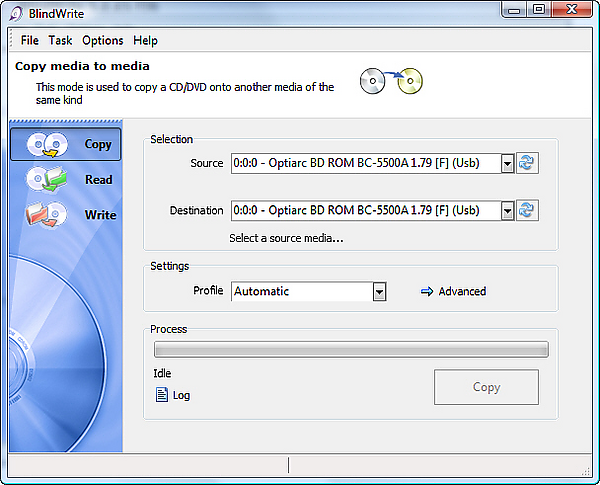Open the Advanced settings link
Screen dimensions: 600x485
(x=462, y=291)
